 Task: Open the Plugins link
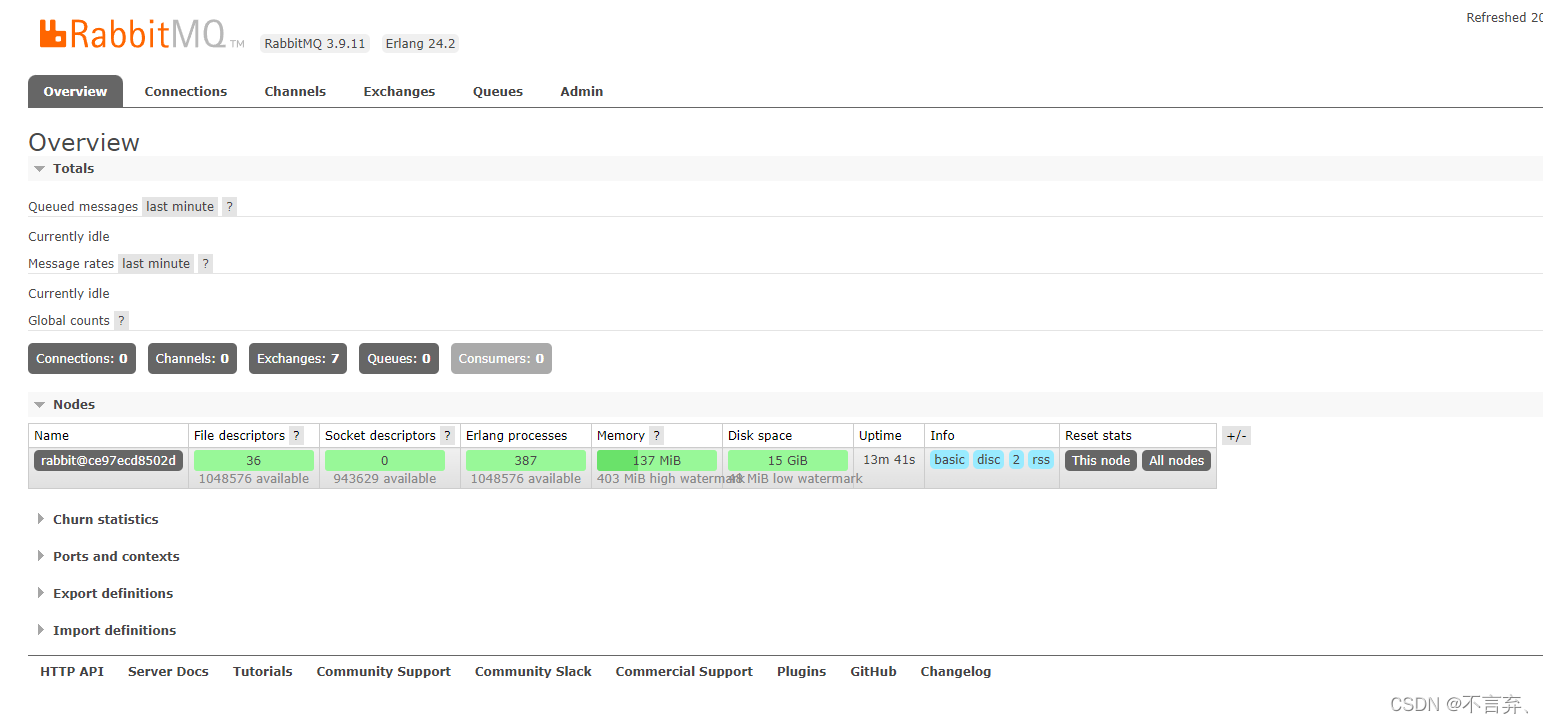(802, 672)
